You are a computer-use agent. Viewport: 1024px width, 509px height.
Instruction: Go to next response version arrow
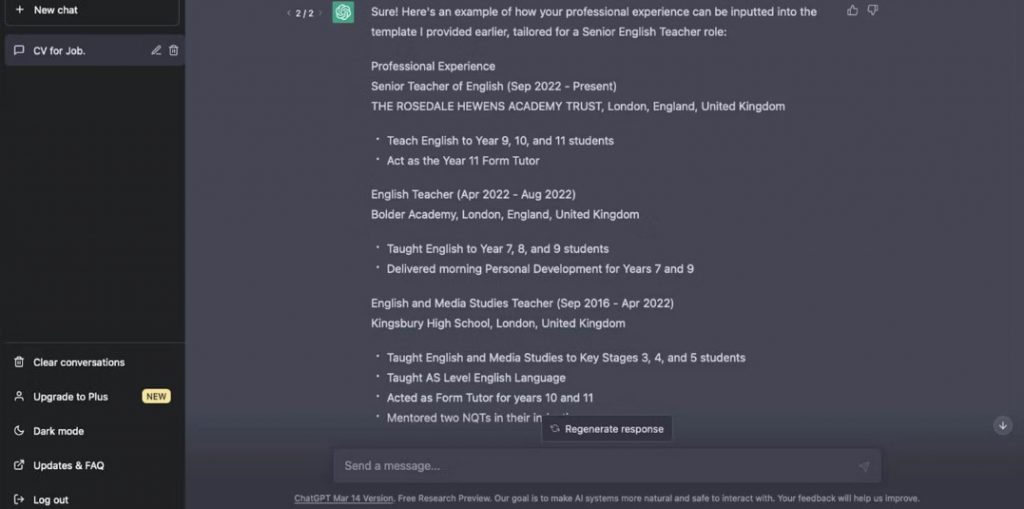320,13
